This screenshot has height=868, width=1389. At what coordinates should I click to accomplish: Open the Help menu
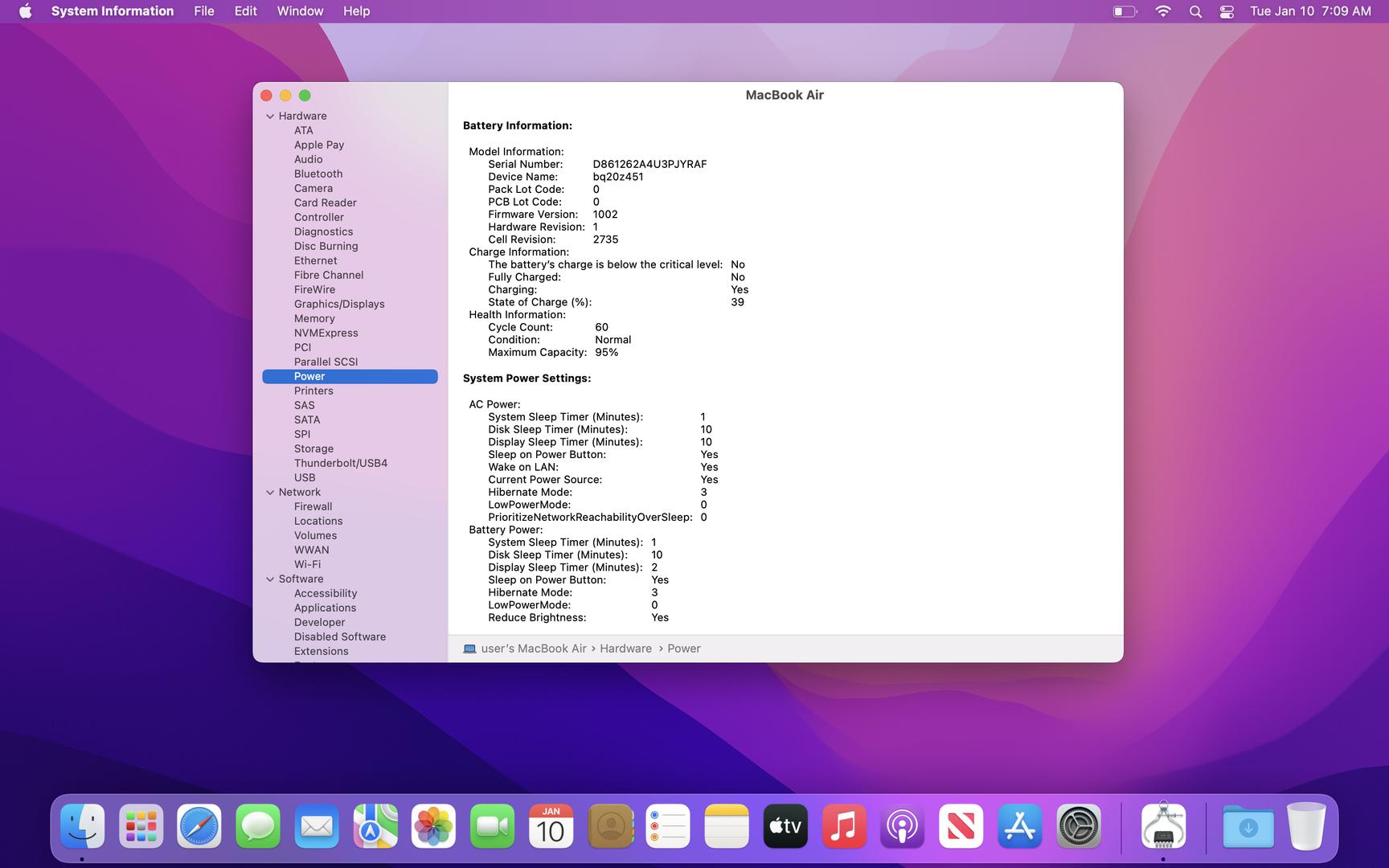pos(356,11)
